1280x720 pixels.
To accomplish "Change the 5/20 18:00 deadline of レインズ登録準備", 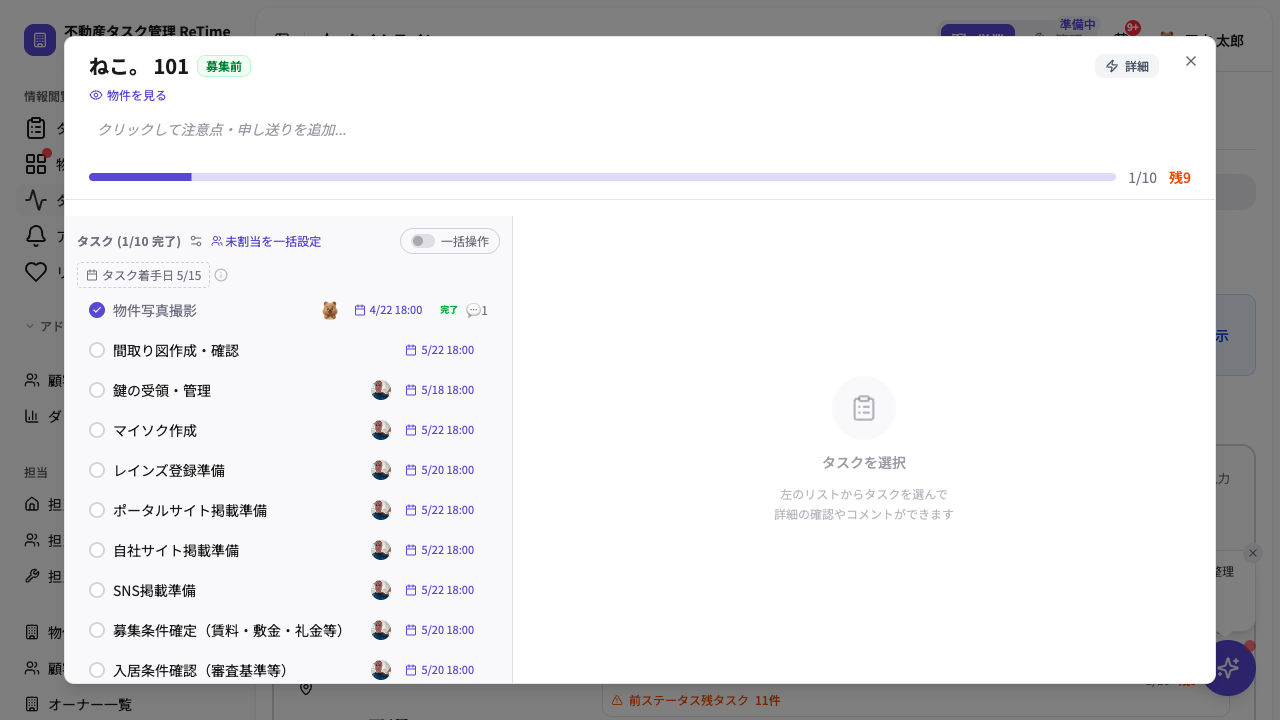I will point(440,470).
